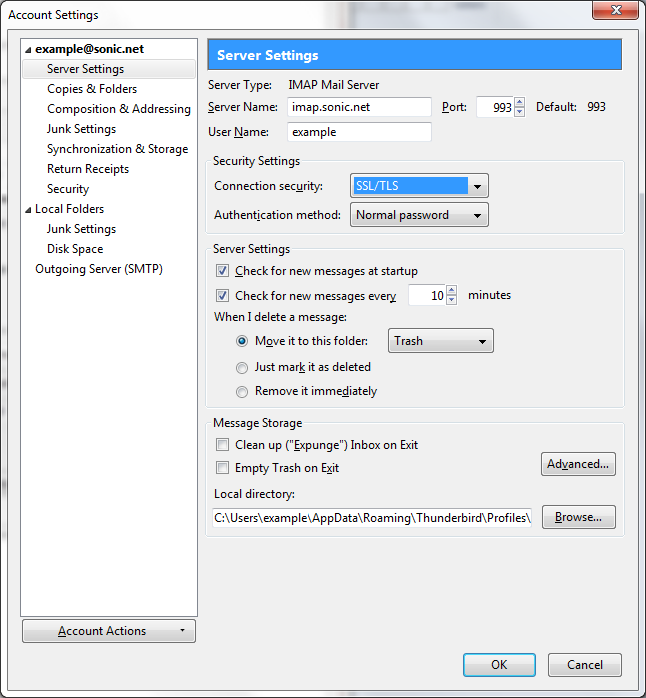Image resolution: width=646 pixels, height=698 pixels.
Task: Open the Trash folder dropdown
Action: (x=440, y=341)
